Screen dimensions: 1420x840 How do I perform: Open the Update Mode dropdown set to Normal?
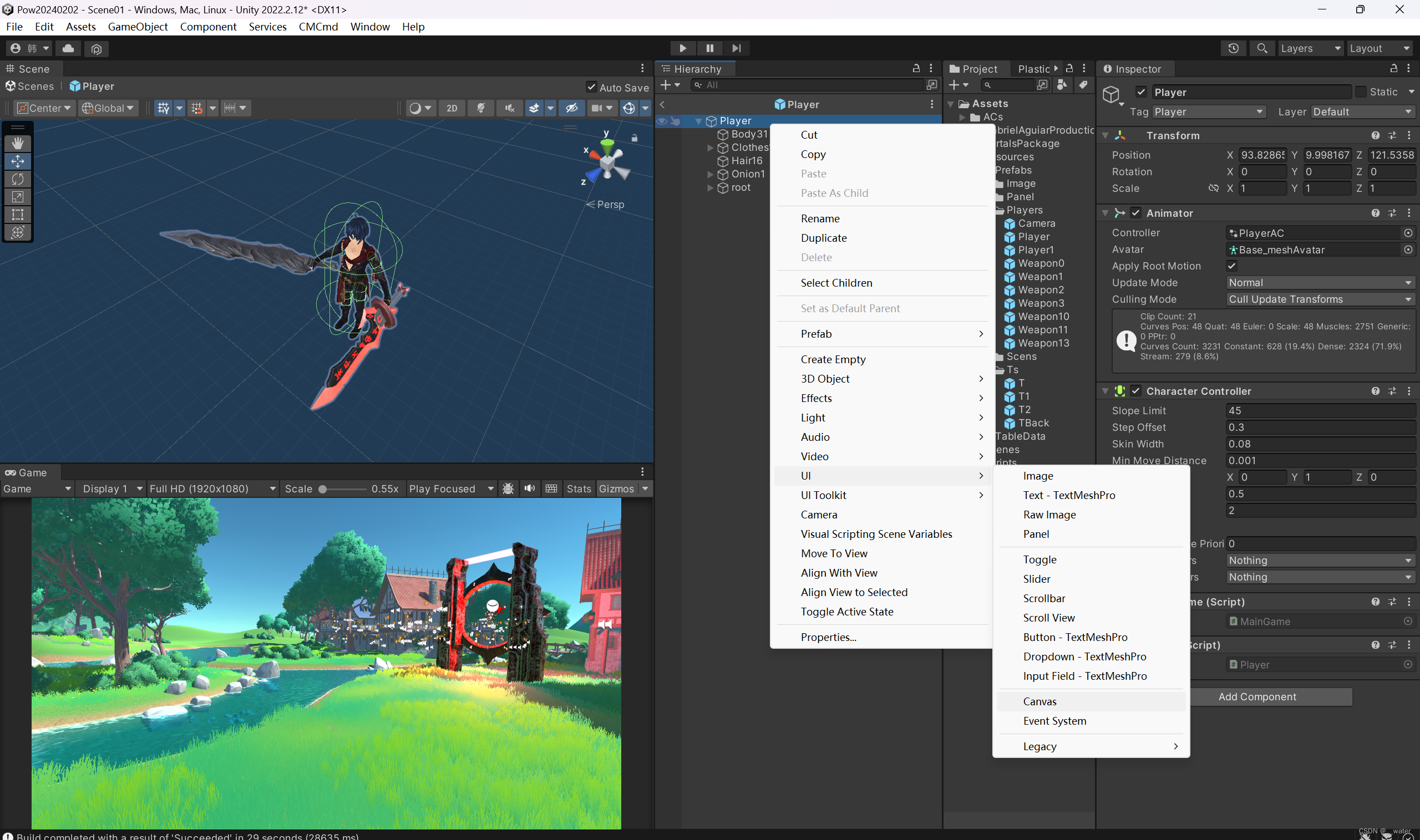click(x=1319, y=282)
